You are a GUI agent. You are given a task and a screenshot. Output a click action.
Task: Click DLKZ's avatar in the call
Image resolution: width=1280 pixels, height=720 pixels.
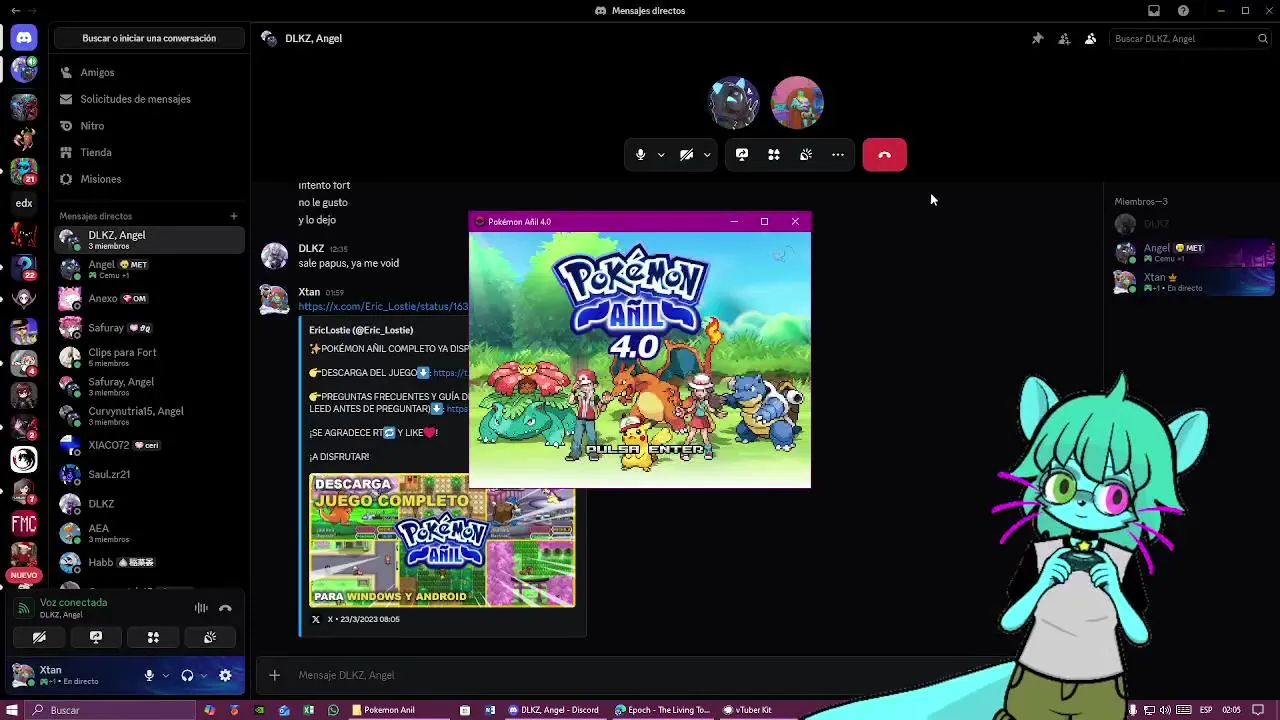[734, 102]
